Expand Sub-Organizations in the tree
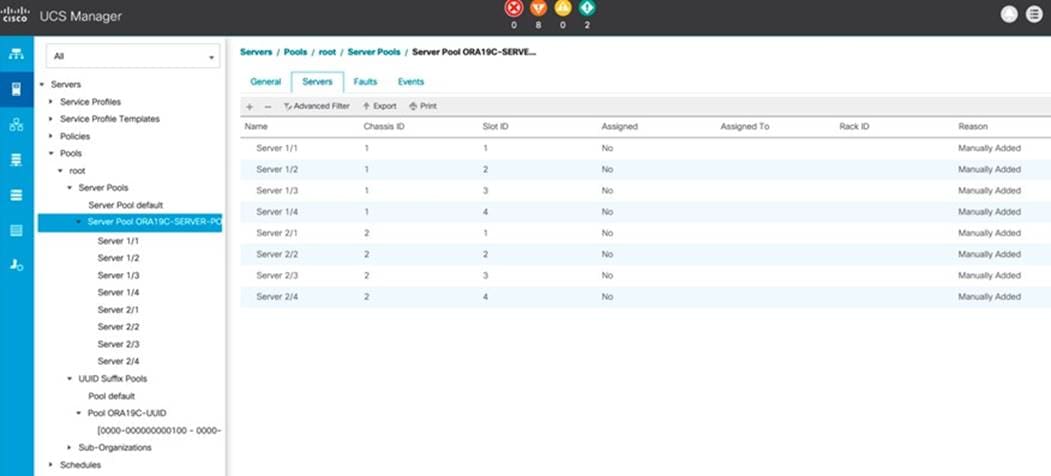The image size is (1051, 476). [x=70, y=447]
